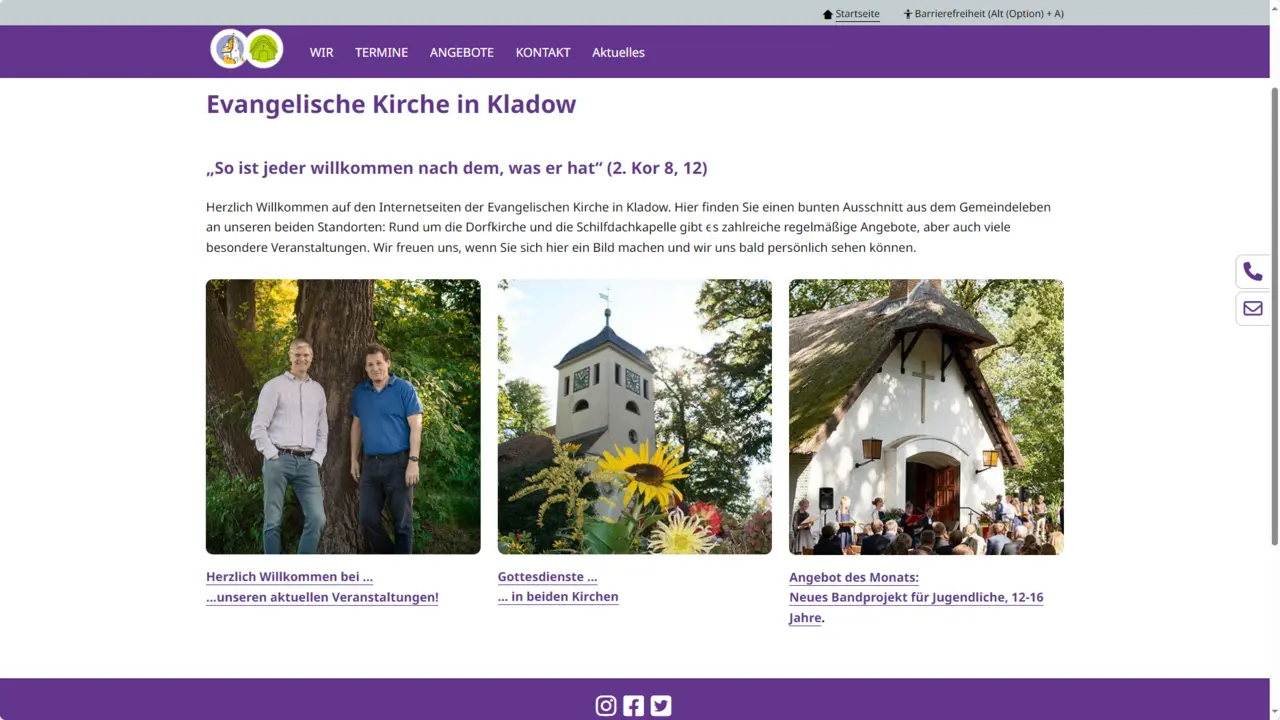Click the accessibility figure icon in top bar
Viewport: 1280px width, 720px height.
(908, 14)
